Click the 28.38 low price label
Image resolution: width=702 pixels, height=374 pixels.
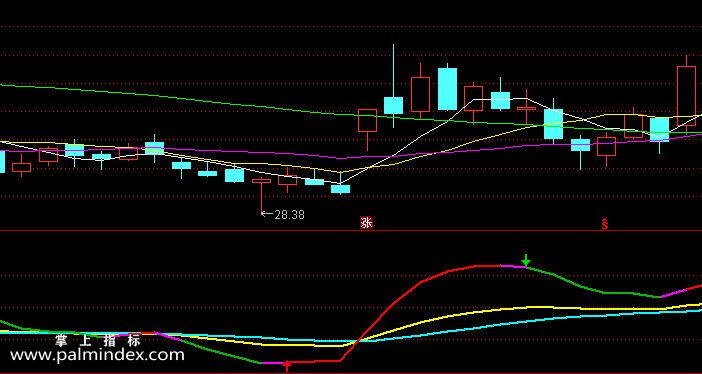pos(283,215)
